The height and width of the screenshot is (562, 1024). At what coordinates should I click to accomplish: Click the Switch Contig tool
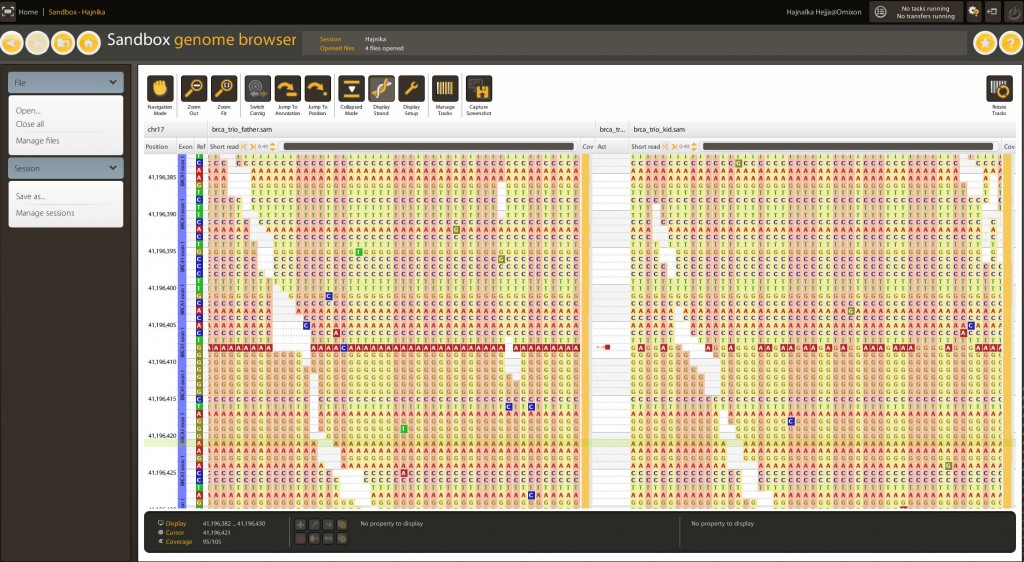click(257, 89)
